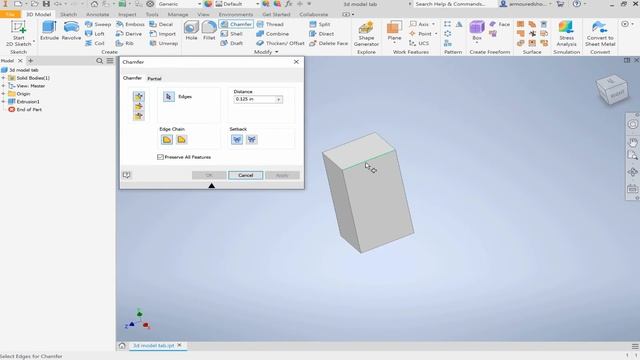Activate the Fillet tool
The width and height of the screenshot is (640, 360).
pos(209,31)
